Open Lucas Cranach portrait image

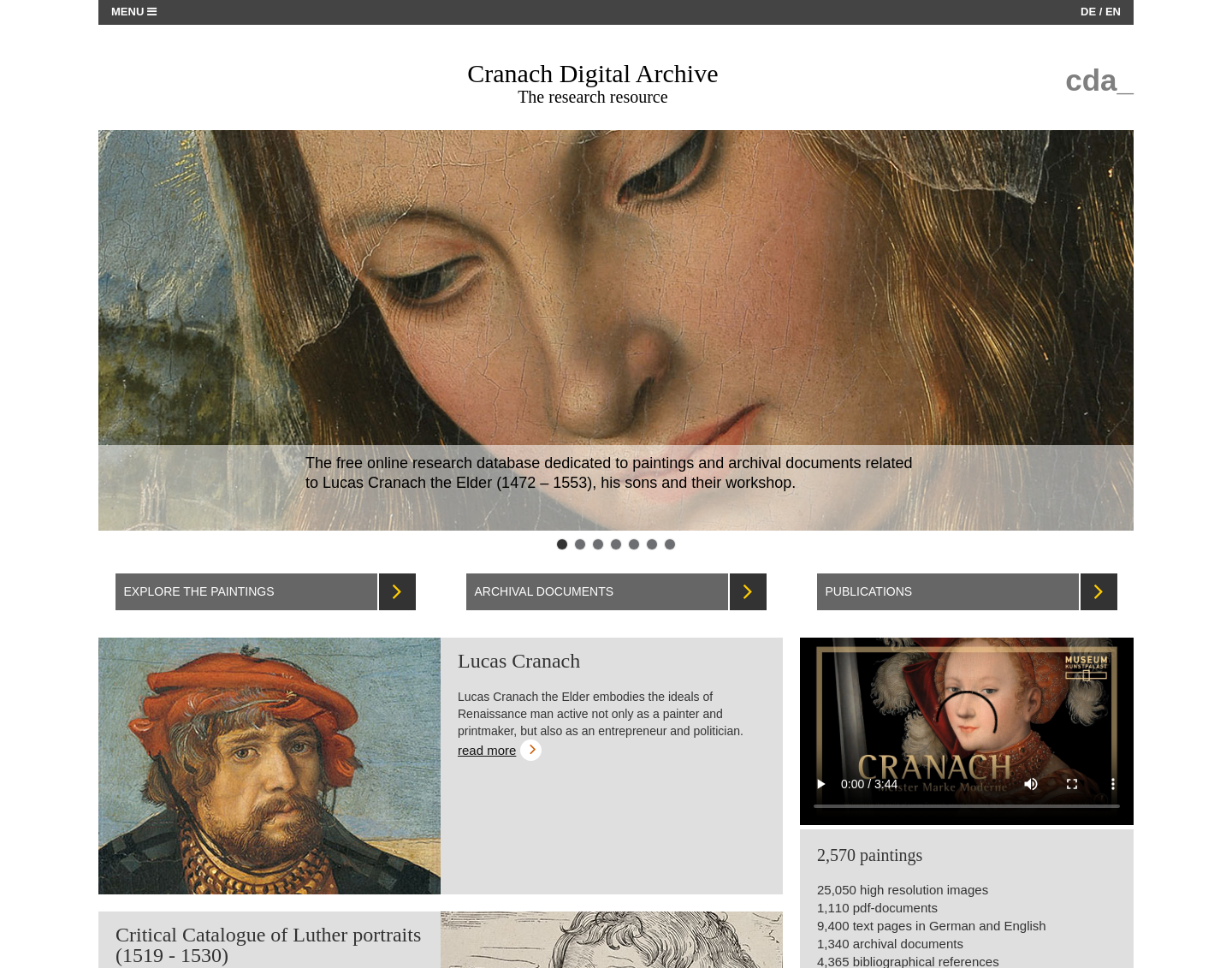(x=269, y=766)
